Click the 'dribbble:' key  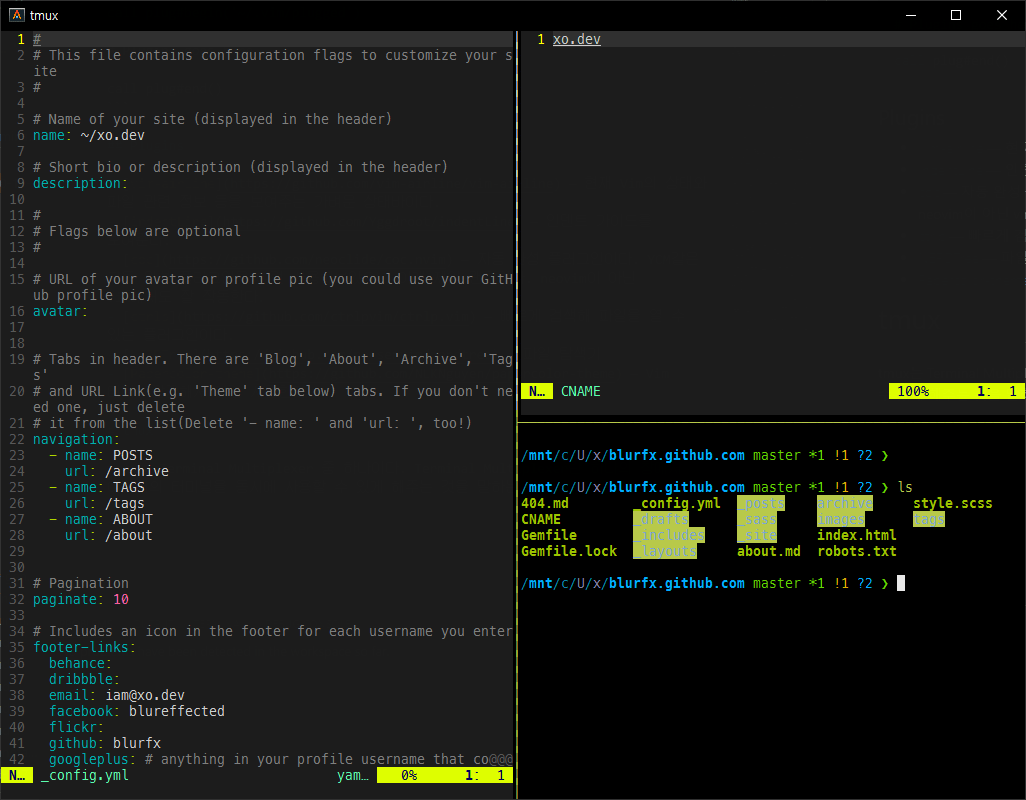click(84, 680)
